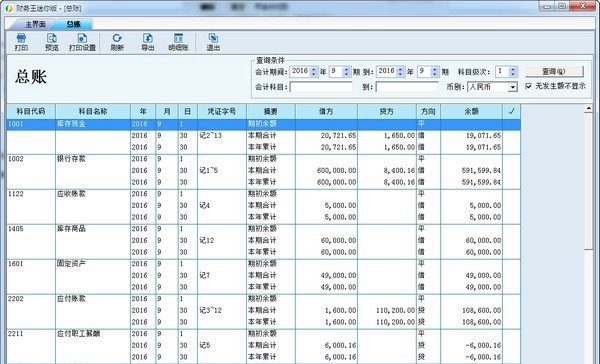Click voucher number 记7

(x=204, y=275)
